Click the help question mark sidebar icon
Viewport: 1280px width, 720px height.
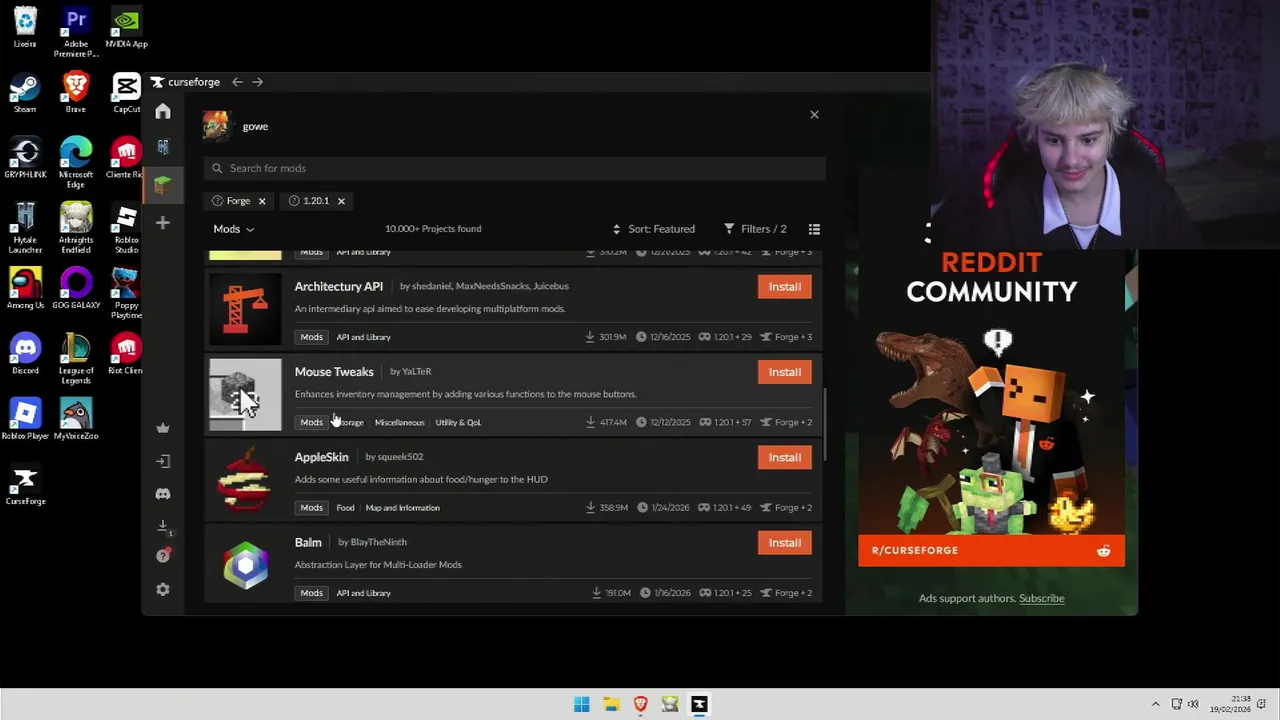(x=163, y=556)
